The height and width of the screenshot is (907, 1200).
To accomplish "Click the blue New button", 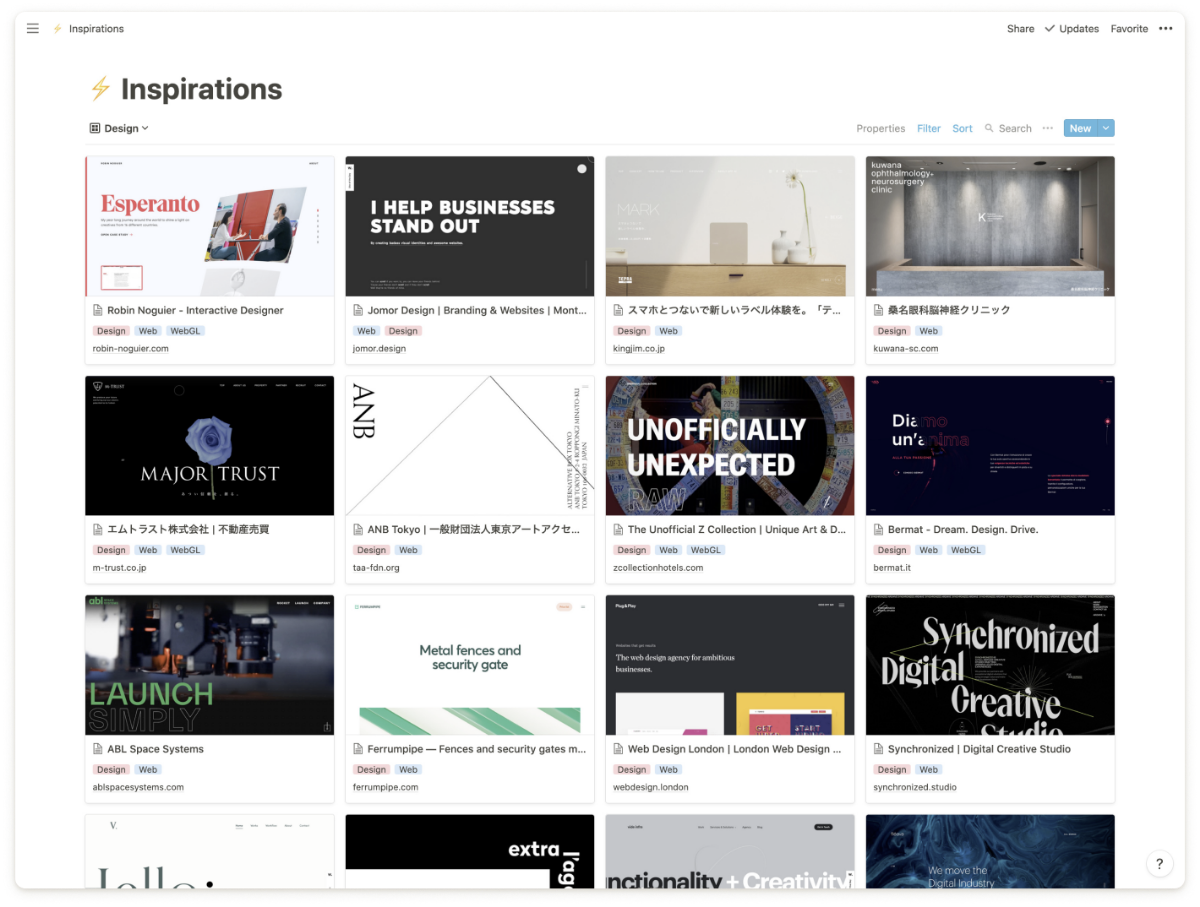I will click(x=1081, y=128).
